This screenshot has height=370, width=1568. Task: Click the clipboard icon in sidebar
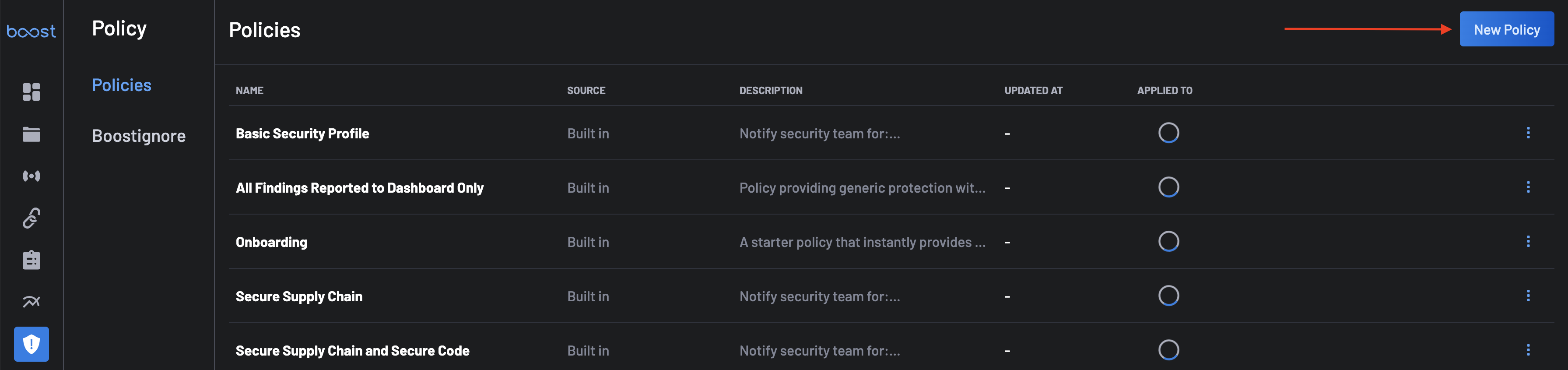click(31, 260)
